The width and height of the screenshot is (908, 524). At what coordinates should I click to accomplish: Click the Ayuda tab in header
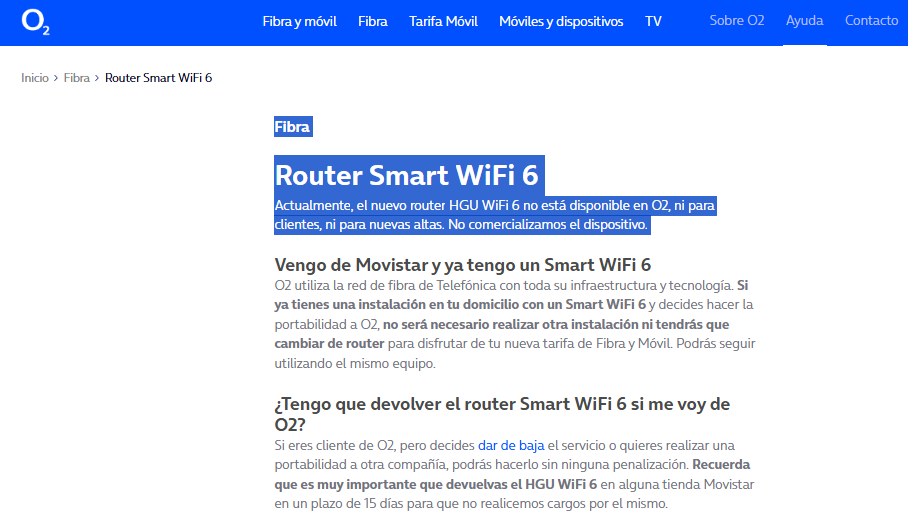tap(804, 20)
